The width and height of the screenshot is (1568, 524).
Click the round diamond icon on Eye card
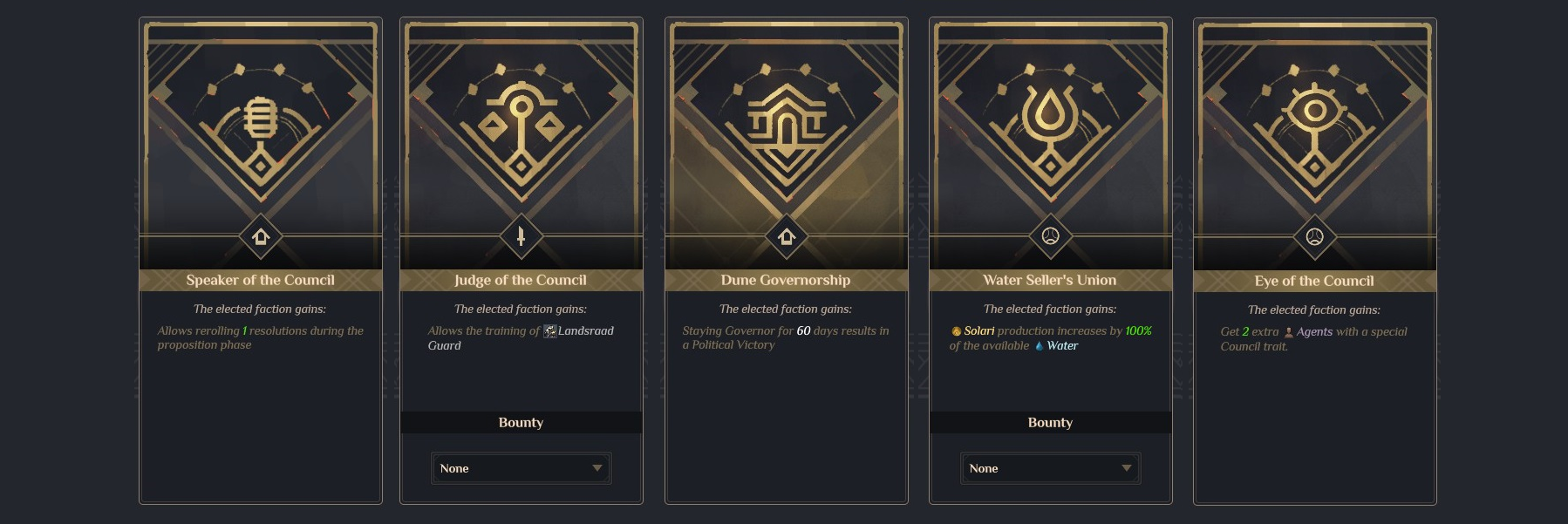click(1314, 236)
